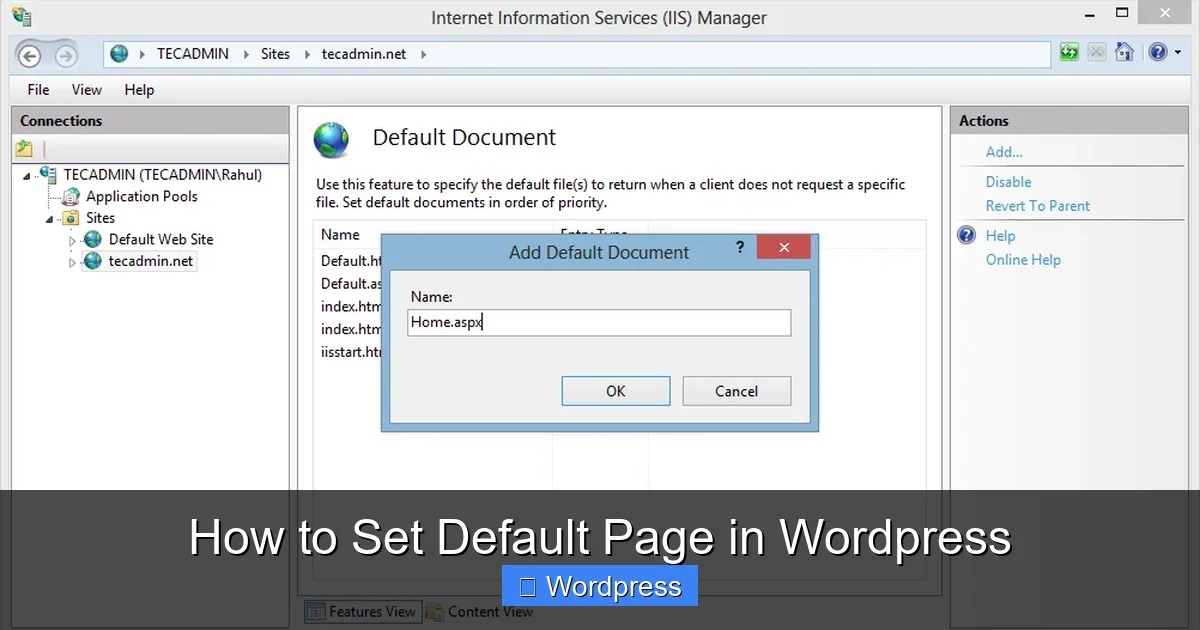Collapse the TECADMIN server node
1200x630 pixels.
pyautogui.click(x=27, y=175)
